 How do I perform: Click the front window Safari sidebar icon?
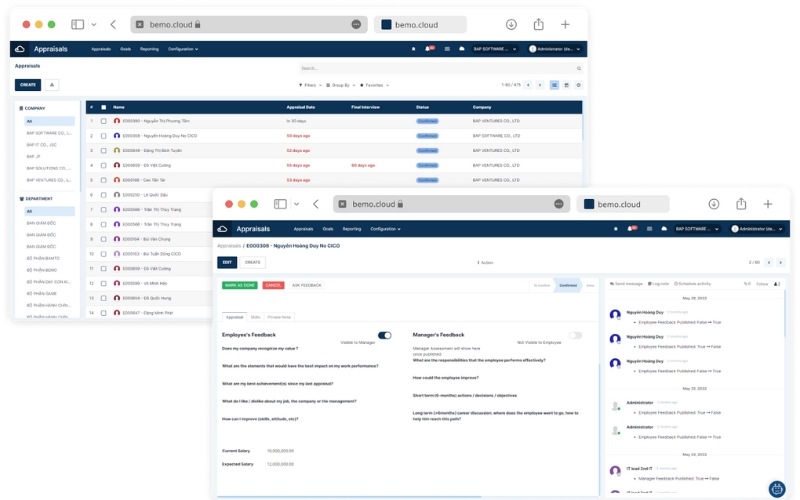(x=280, y=204)
